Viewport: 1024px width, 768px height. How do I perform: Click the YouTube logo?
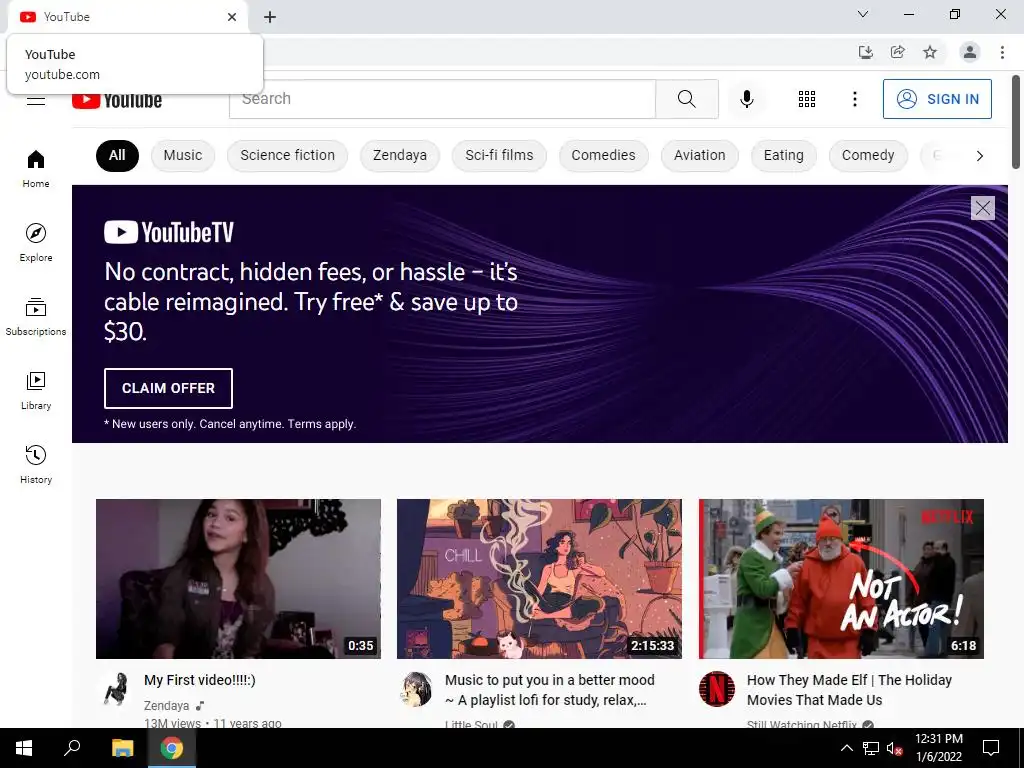coord(117,101)
